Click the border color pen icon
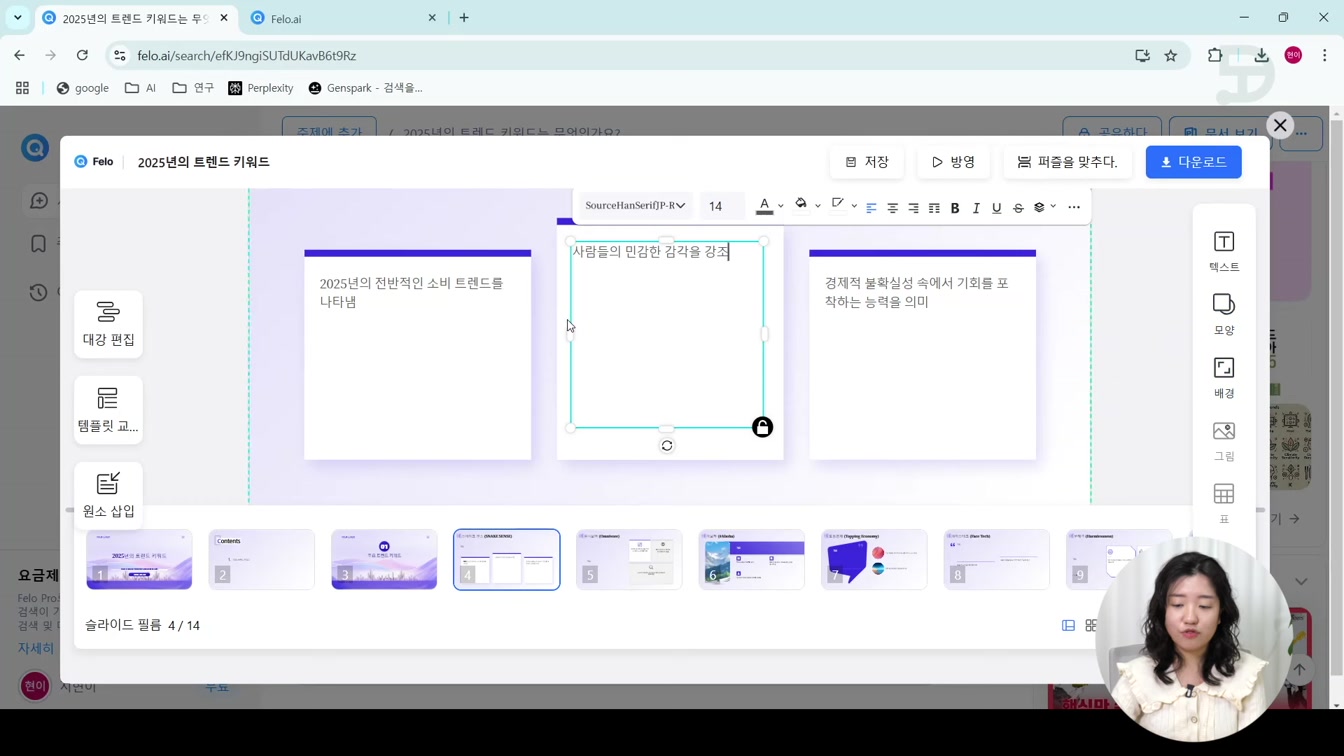 coord(838,205)
